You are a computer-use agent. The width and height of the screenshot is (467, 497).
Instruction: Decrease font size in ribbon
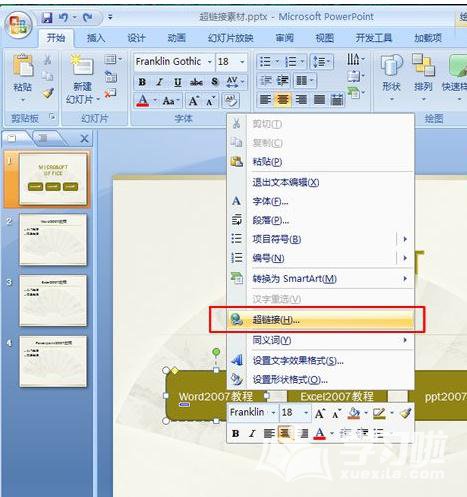click(211, 100)
